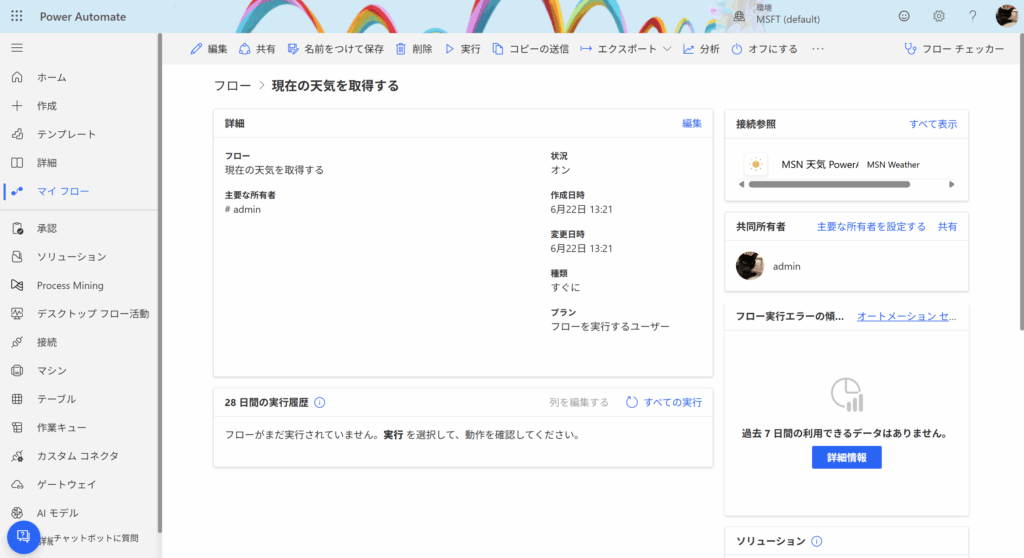
Task: Open the chatbot question bubble button
Action: pos(24,537)
